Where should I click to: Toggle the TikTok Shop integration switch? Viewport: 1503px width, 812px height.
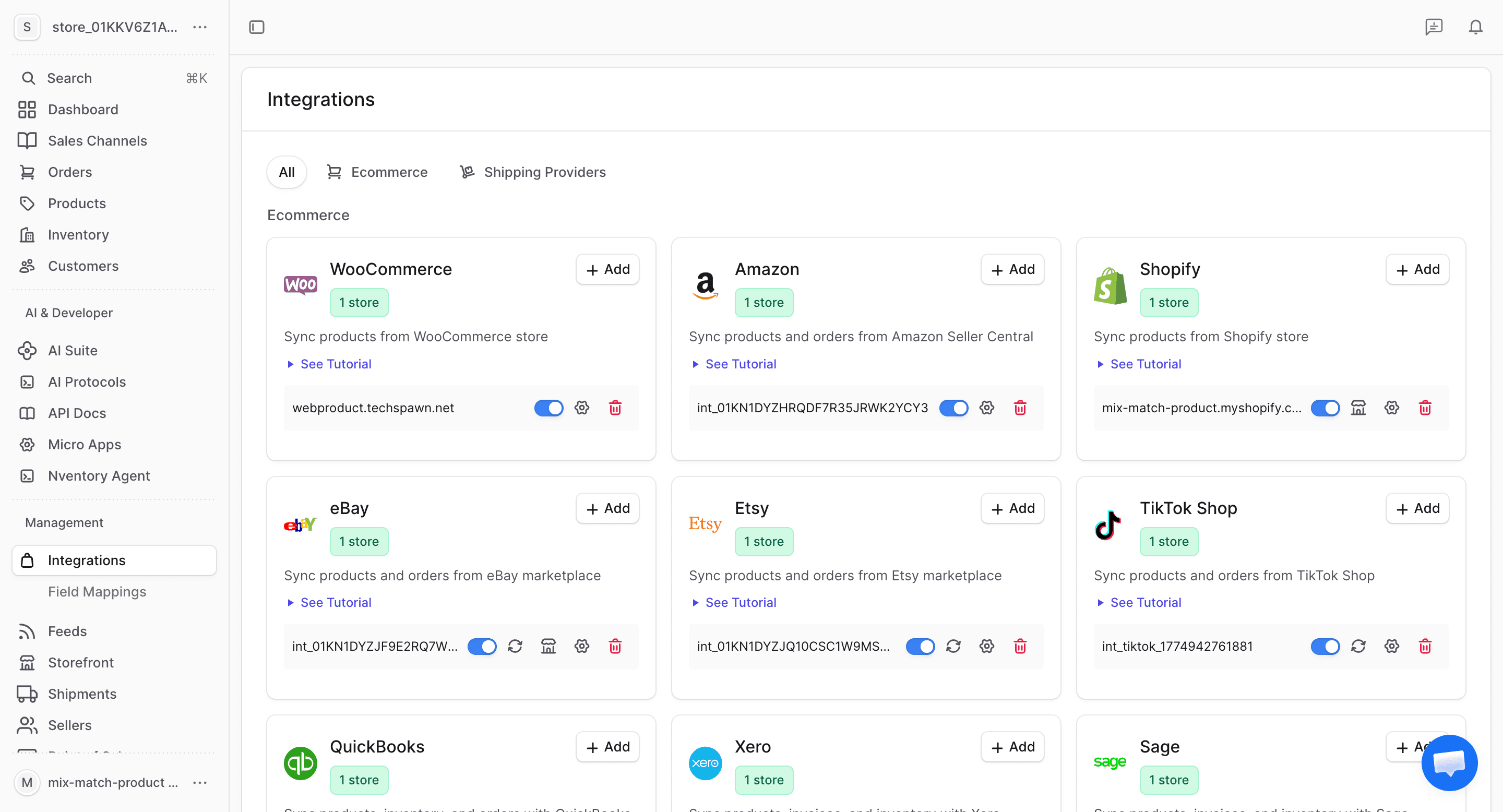click(x=1325, y=647)
